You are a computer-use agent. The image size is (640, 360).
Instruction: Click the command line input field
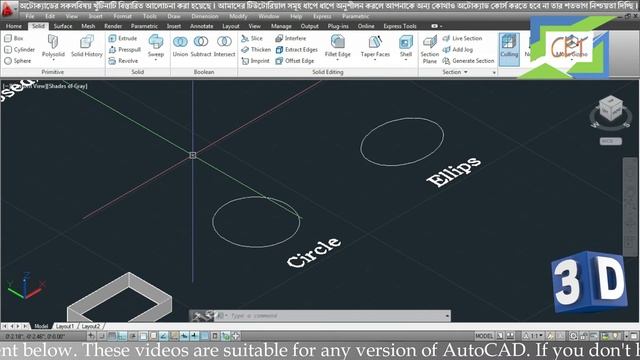point(335,316)
